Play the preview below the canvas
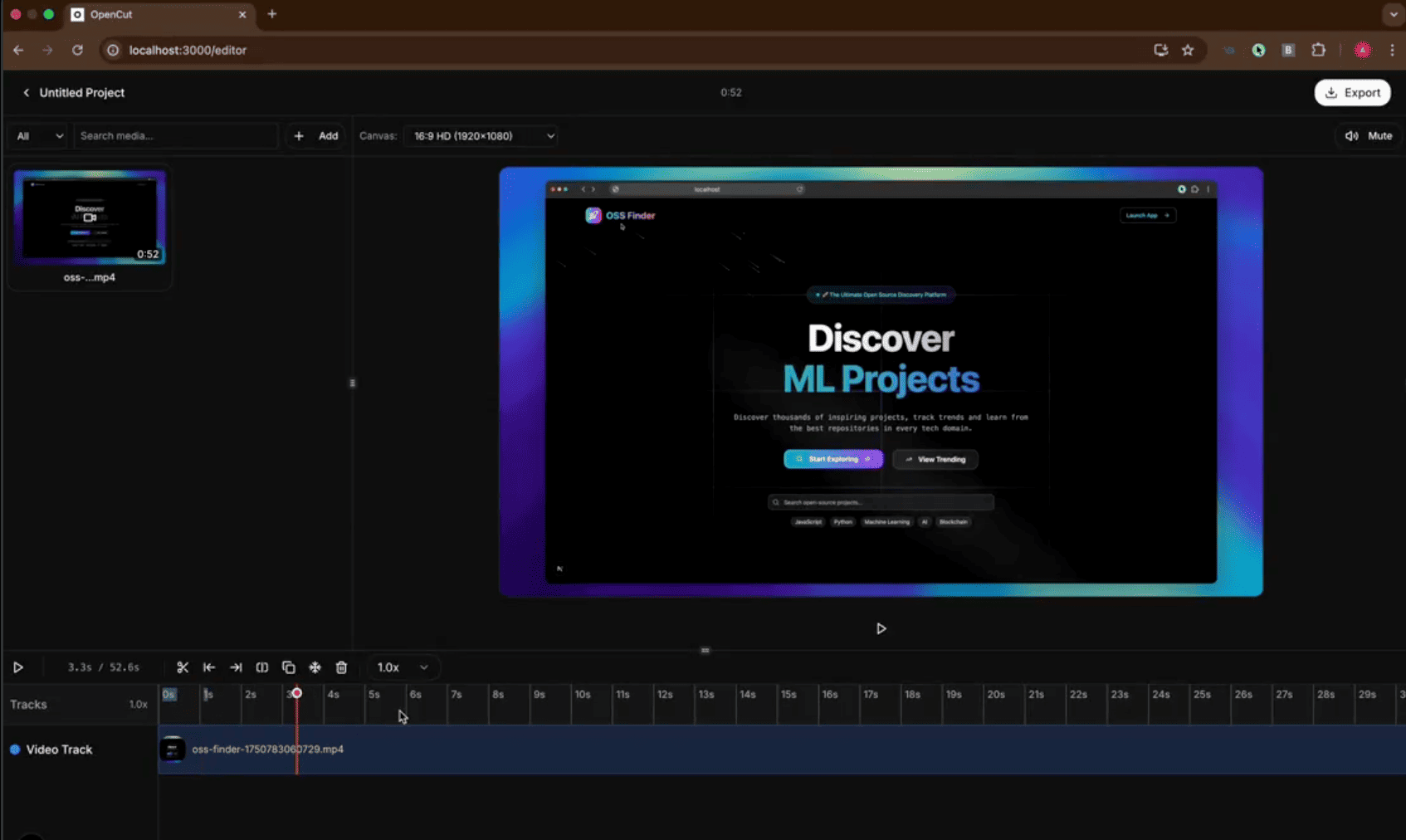The image size is (1406, 840). 881,628
